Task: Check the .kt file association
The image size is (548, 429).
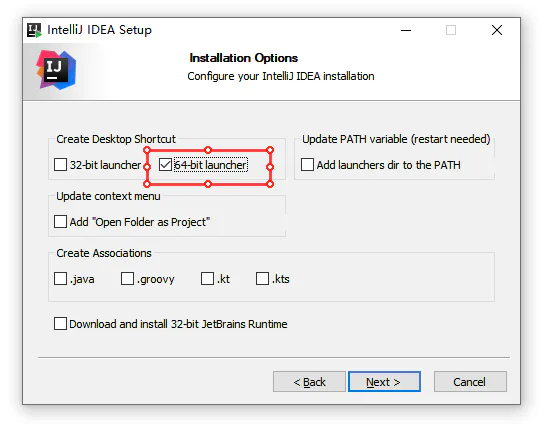Action: pos(207,279)
